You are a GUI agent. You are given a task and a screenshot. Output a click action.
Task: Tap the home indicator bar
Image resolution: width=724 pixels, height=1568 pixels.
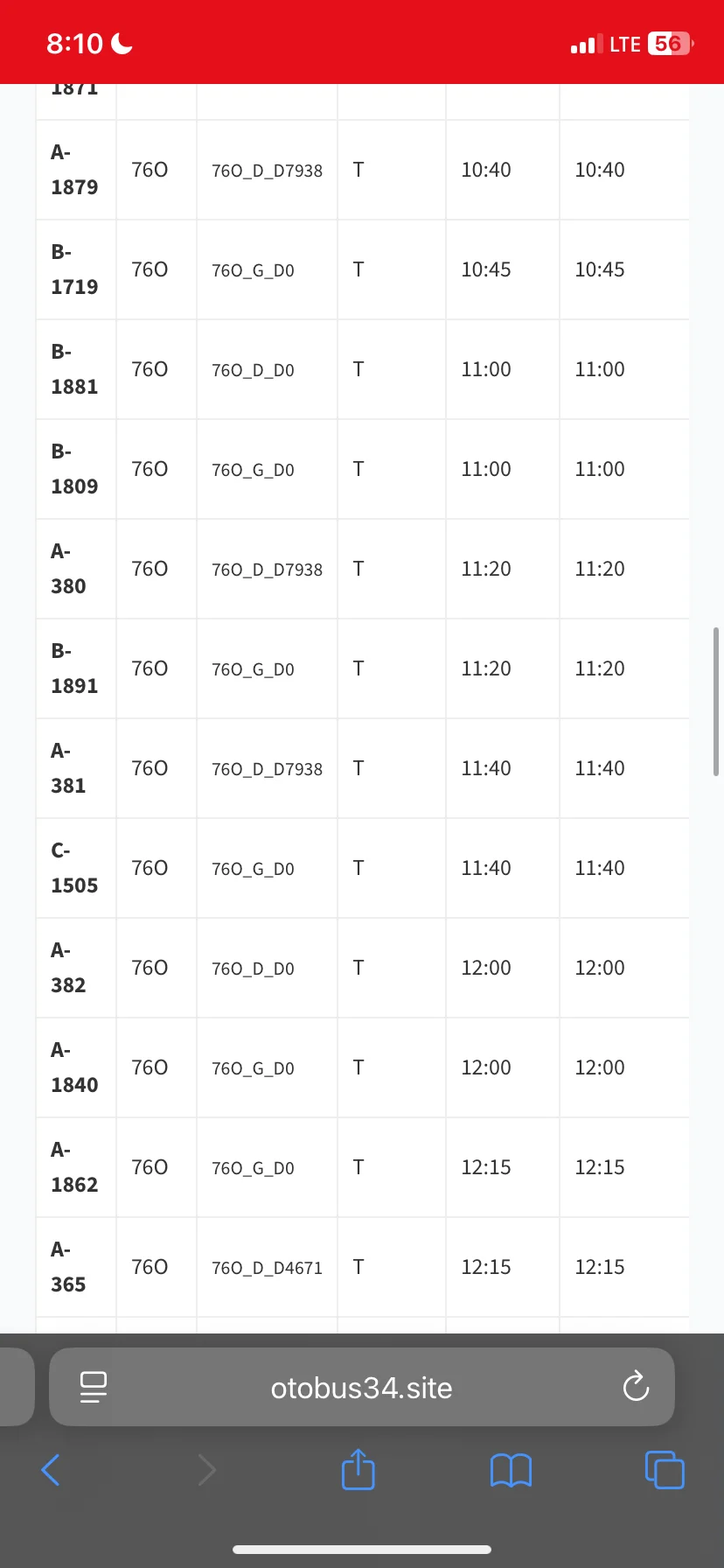(362, 1550)
